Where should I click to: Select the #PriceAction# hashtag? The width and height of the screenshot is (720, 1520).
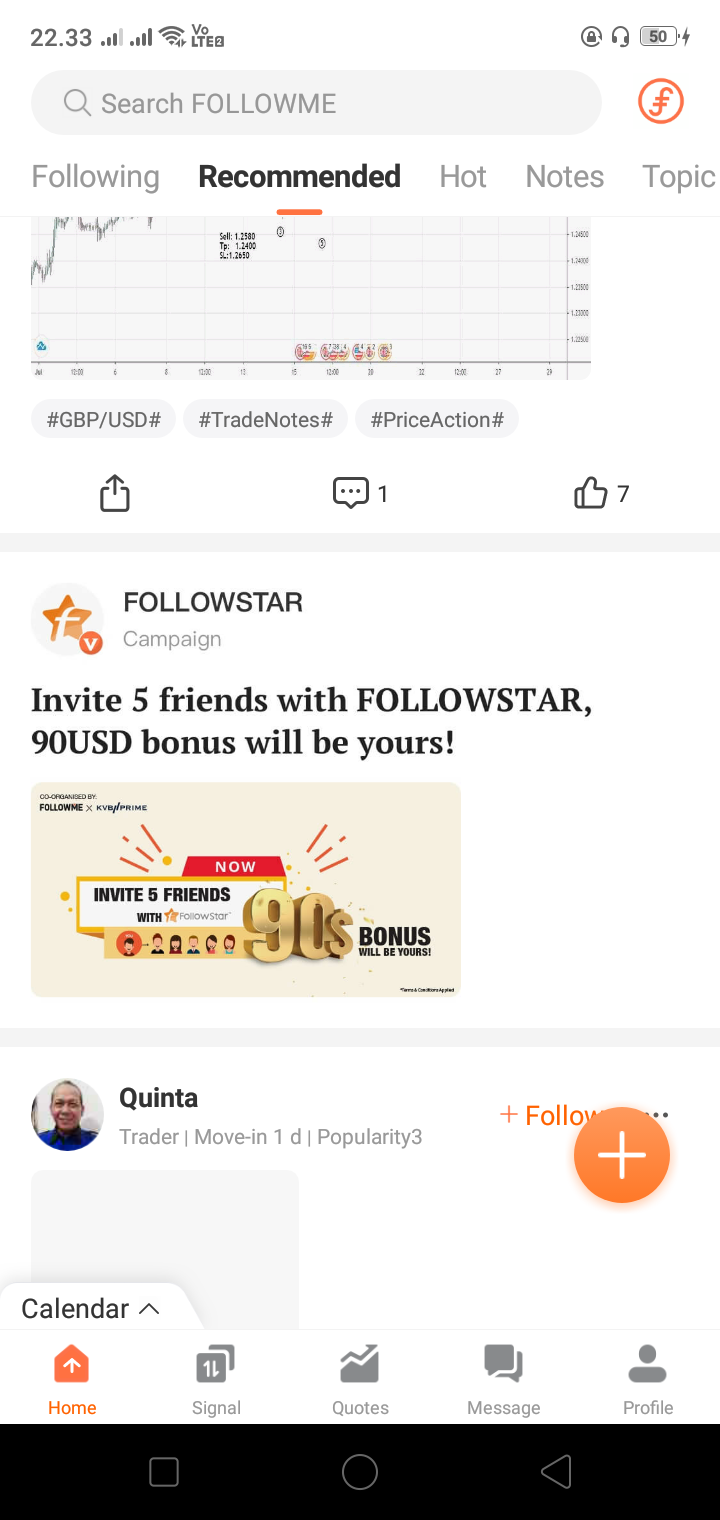[437, 419]
